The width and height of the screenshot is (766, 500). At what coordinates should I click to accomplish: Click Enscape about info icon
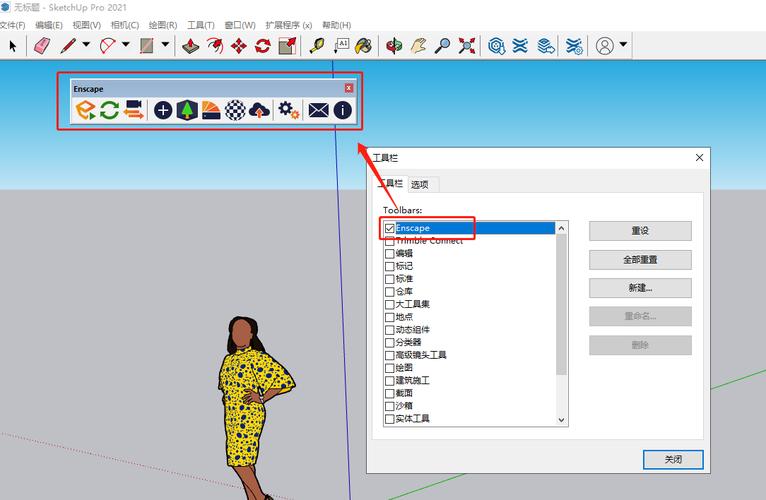click(342, 110)
